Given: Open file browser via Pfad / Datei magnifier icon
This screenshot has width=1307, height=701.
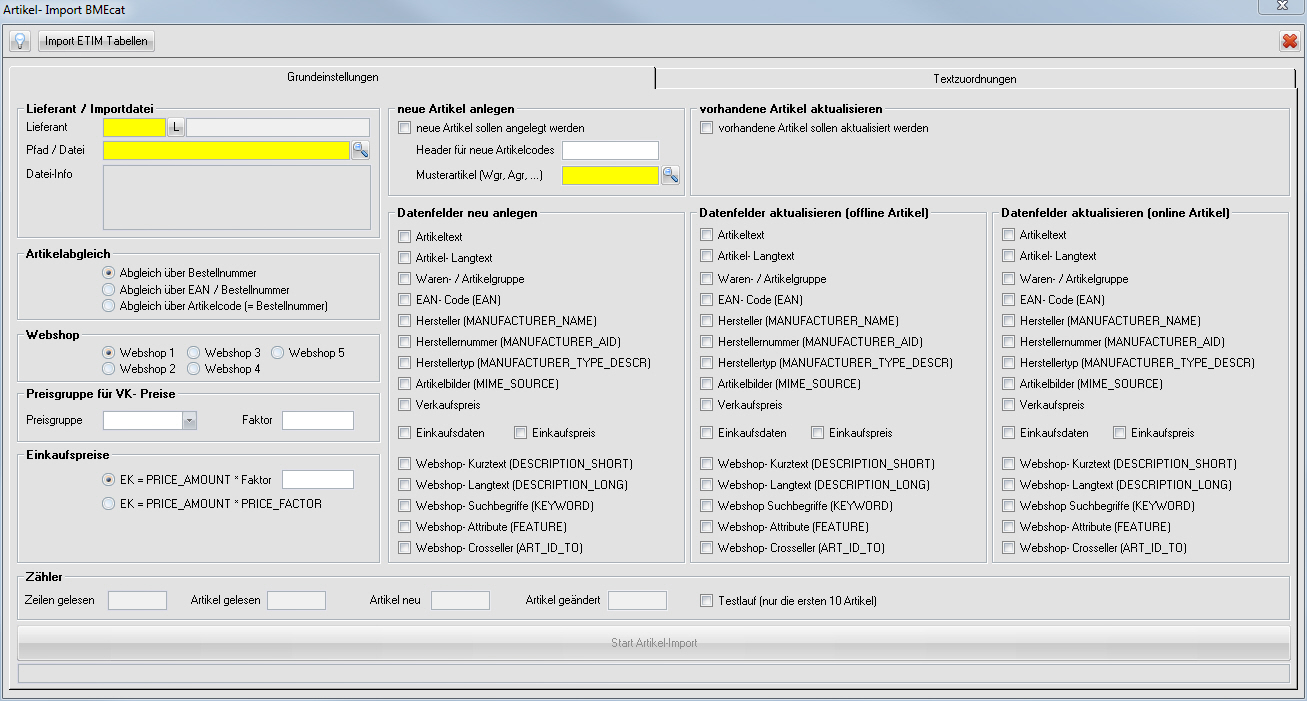Looking at the screenshot, I should click(x=360, y=150).
